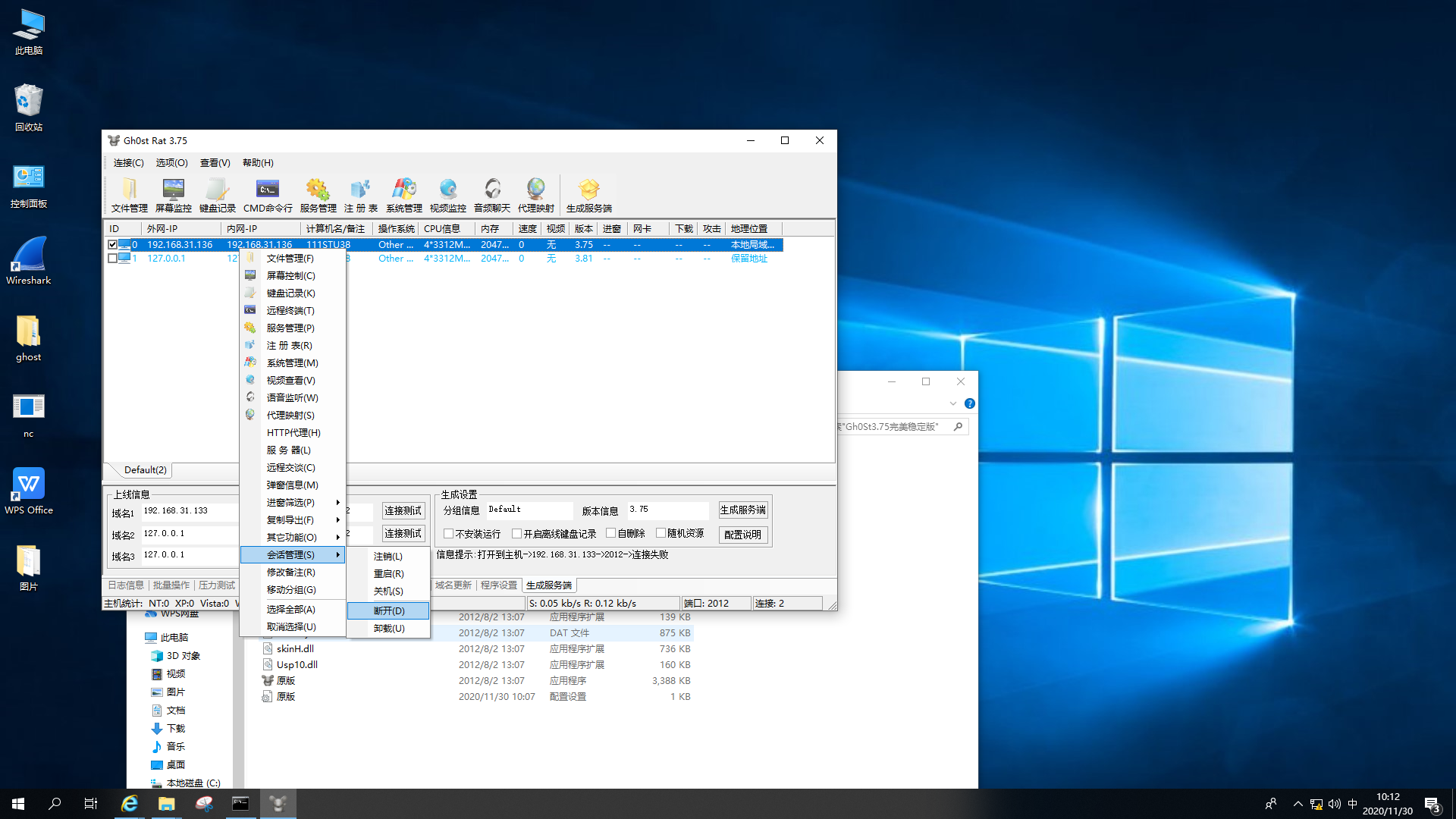Uncheck host row 0 checkbox
1456x819 pixels.
pos(112,245)
